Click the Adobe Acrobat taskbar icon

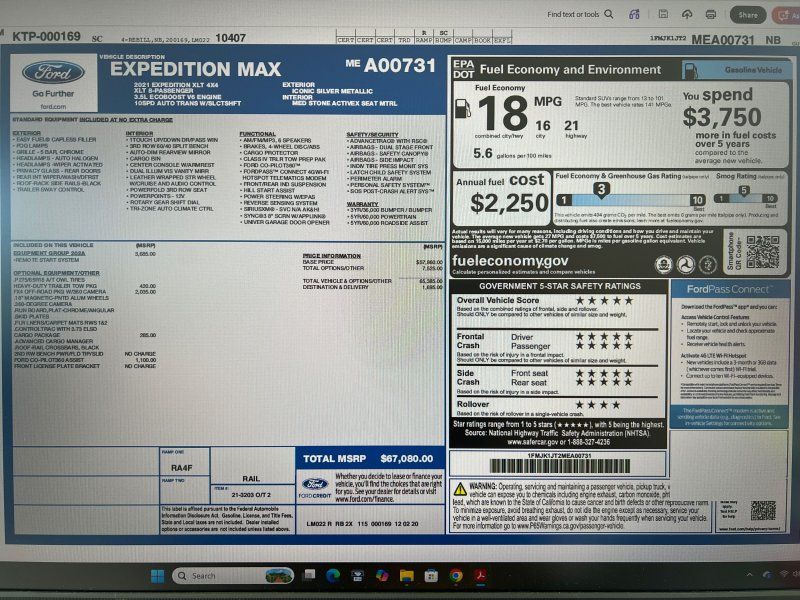click(480, 576)
